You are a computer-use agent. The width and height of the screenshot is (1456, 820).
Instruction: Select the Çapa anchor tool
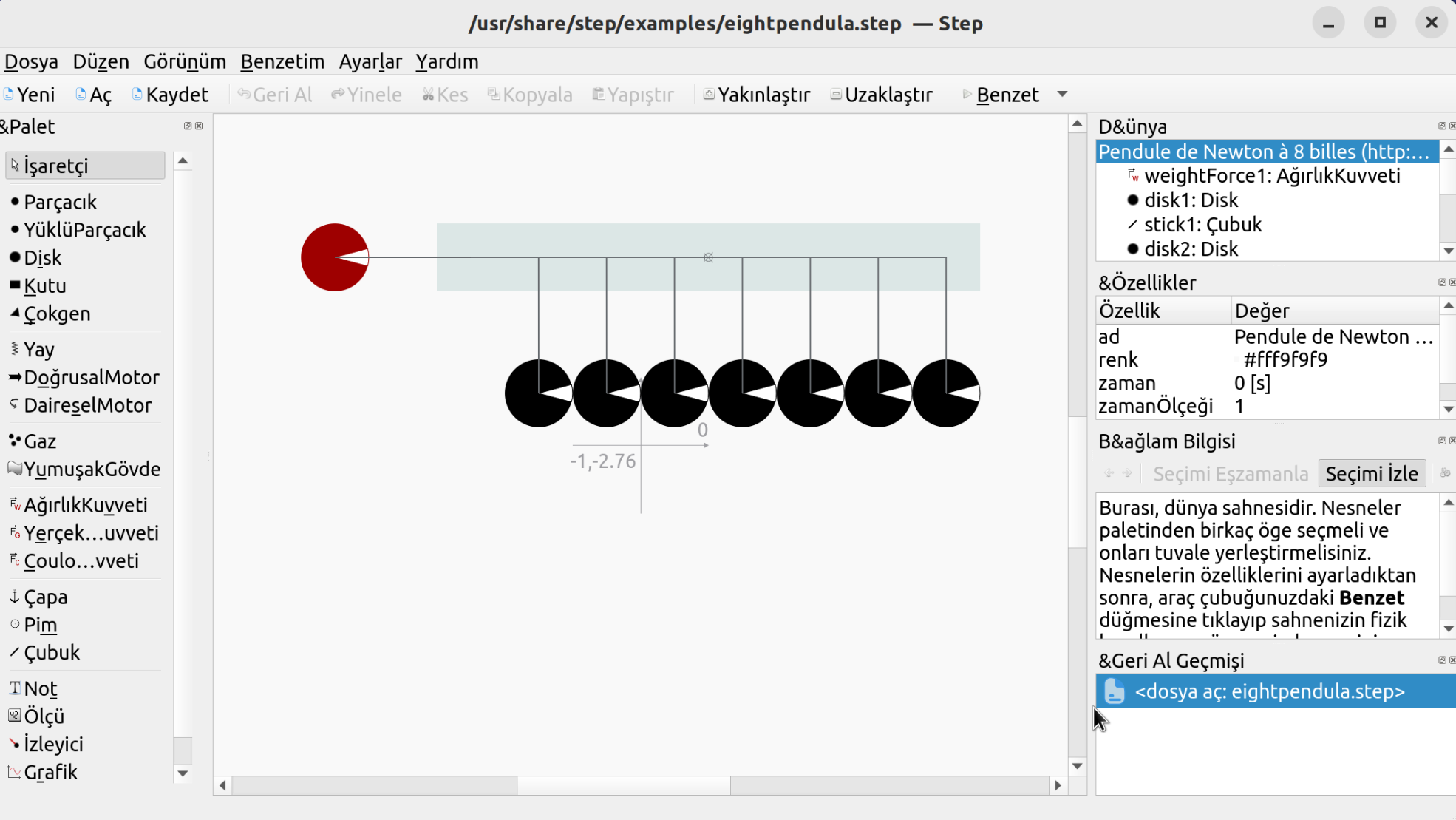45,597
